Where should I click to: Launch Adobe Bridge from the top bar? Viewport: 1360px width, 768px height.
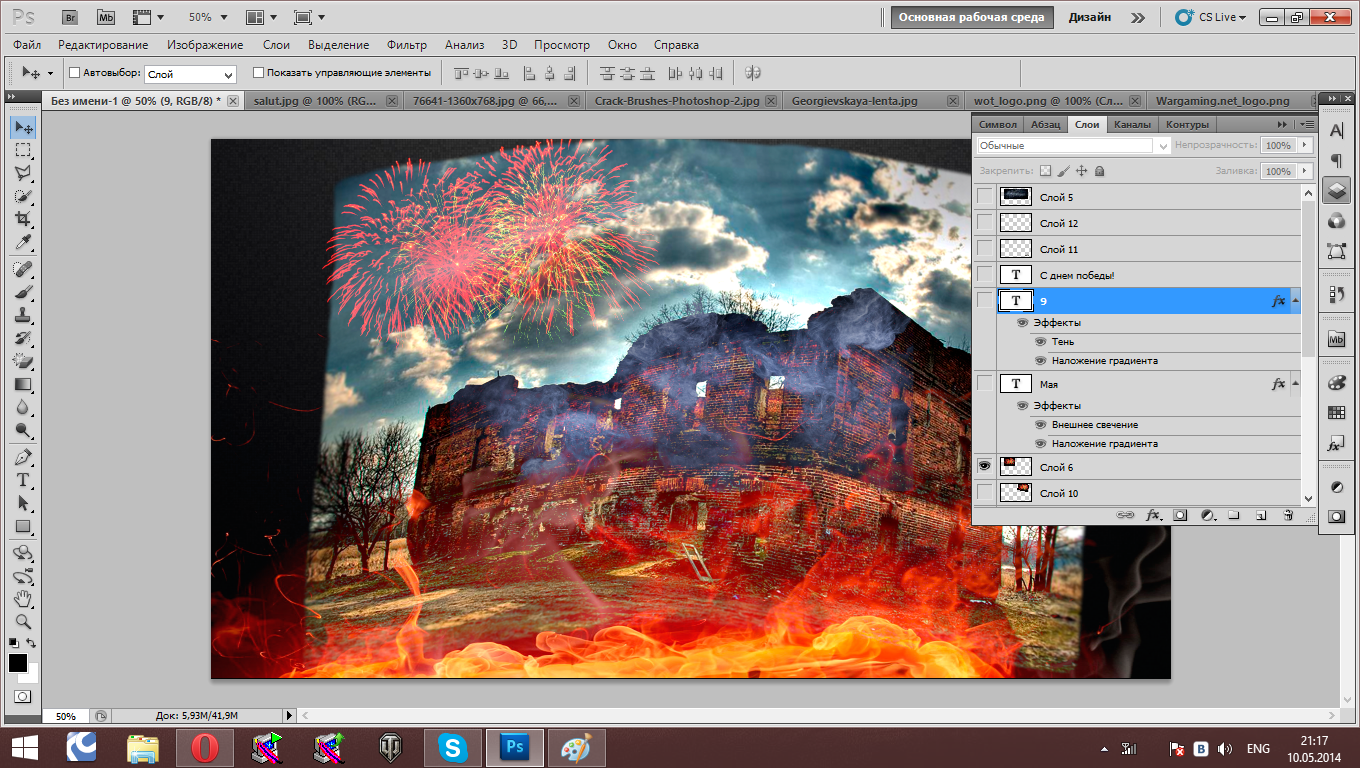70,17
